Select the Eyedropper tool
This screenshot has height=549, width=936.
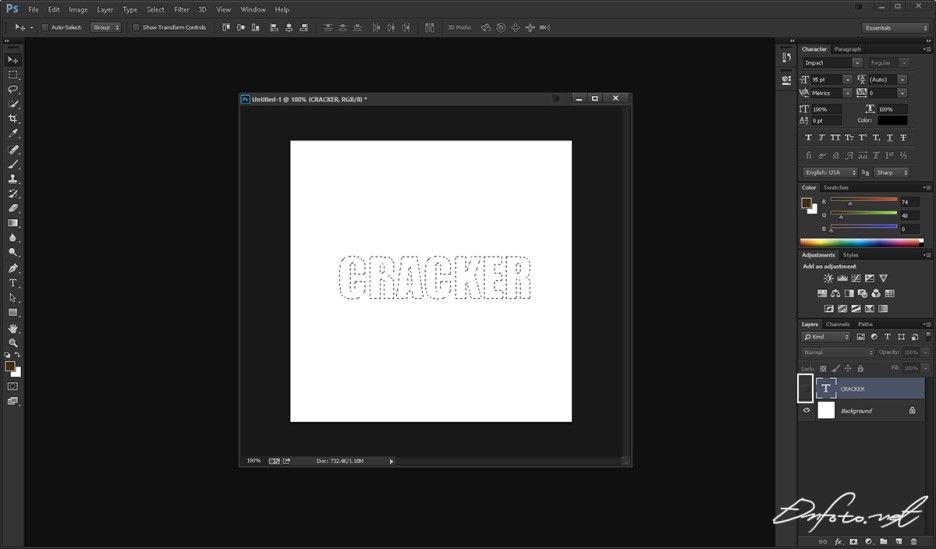13,134
